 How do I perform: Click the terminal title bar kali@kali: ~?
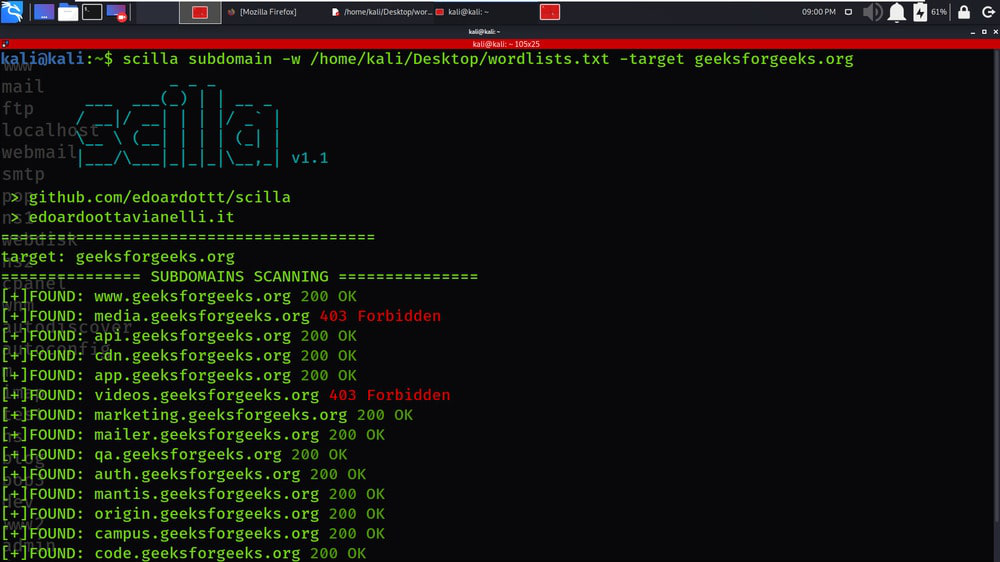point(485,31)
